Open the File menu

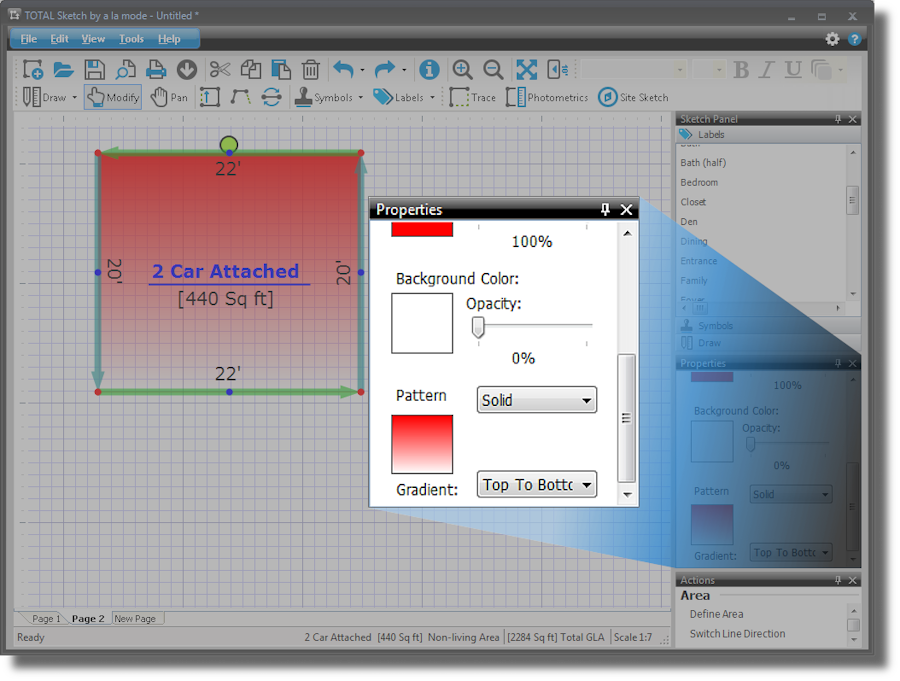click(x=29, y=39)
